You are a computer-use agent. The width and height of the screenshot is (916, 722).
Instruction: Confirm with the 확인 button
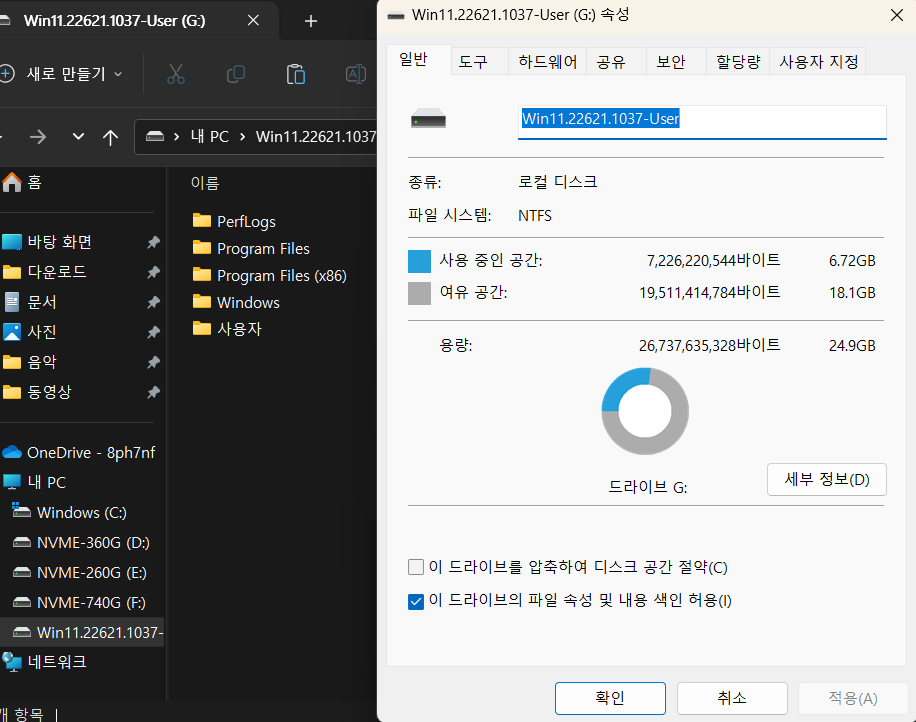610,698
